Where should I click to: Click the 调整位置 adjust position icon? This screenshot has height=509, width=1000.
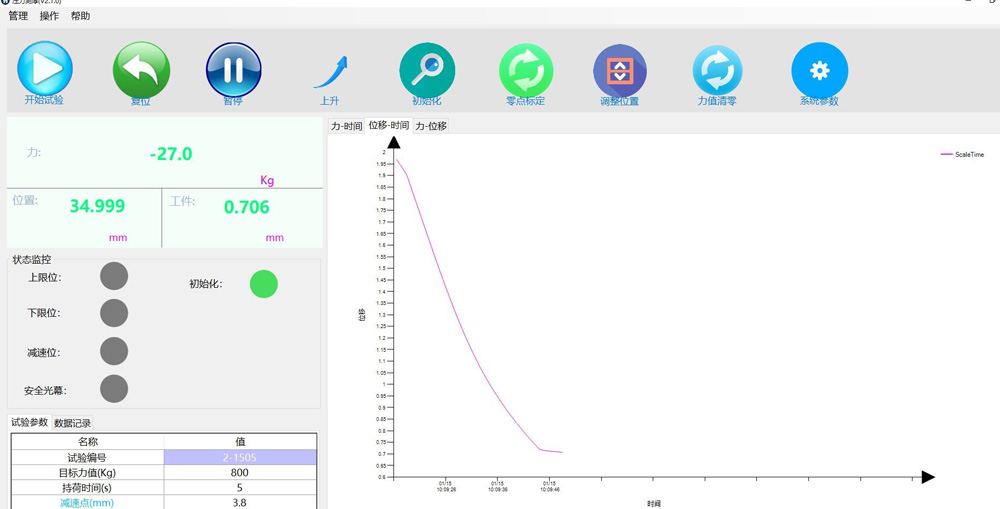620,71
